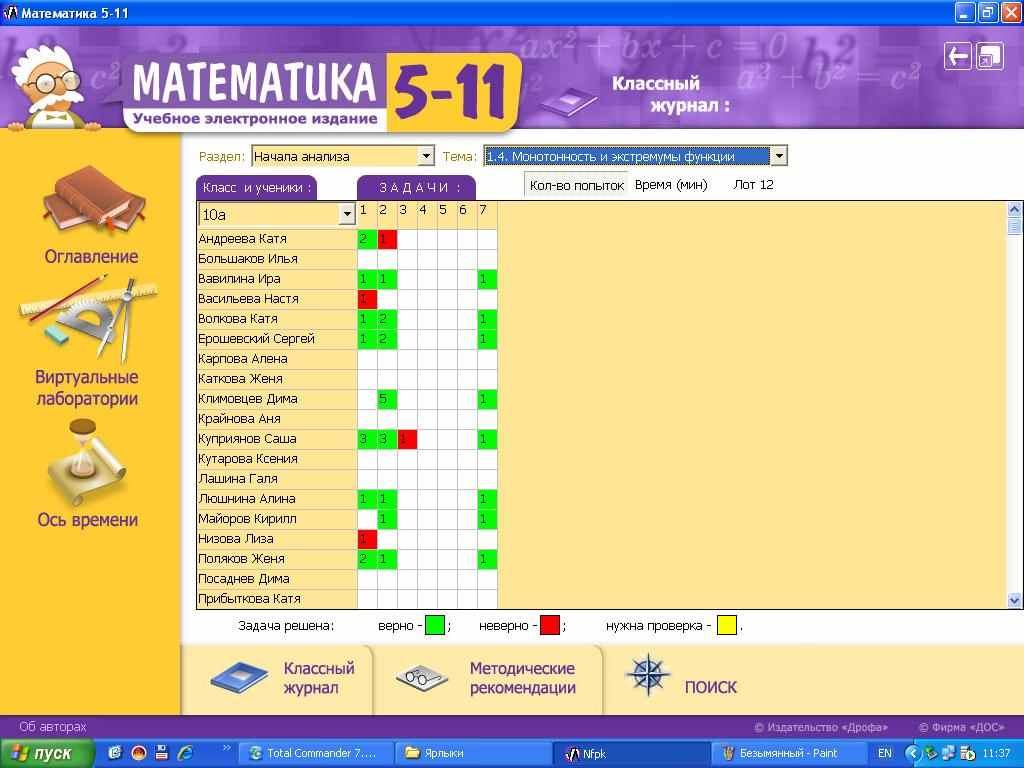Select the Лот 12 tab
This screenshot has width=1024, height=768.
click(x=753, y=185)
